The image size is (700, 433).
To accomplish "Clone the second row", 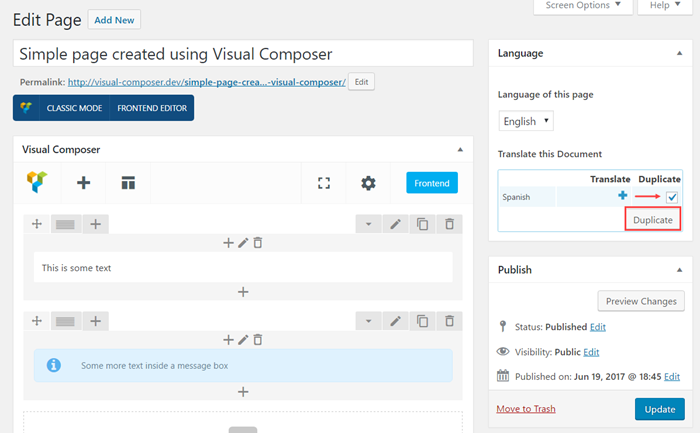I will (x=422, y=321).
